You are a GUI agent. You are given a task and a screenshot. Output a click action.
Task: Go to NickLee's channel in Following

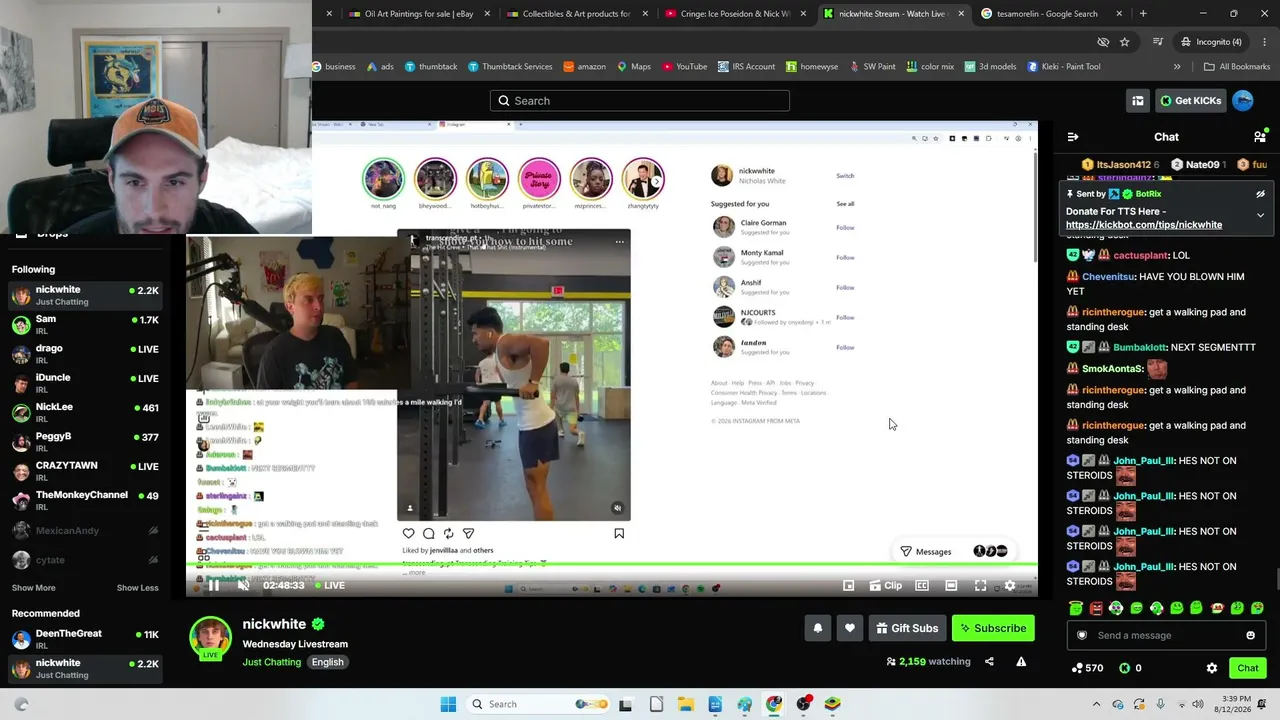pyautogui.click(x=85, y=413)
